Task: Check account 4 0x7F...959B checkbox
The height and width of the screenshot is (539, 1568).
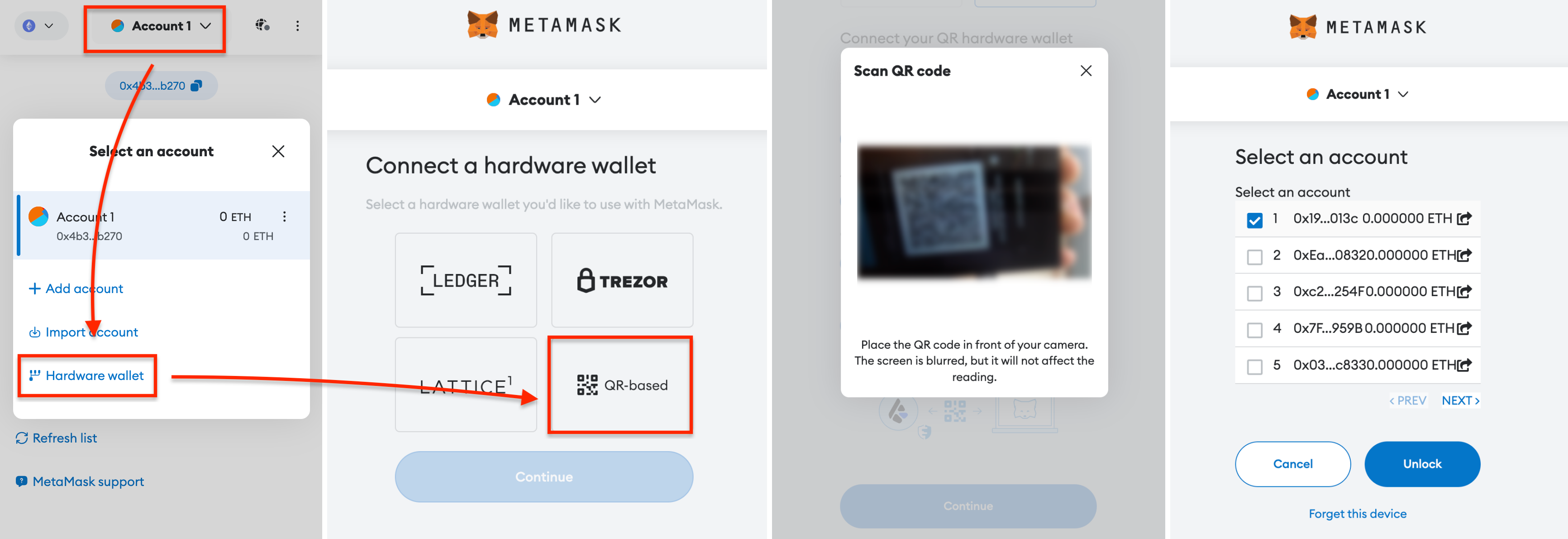Action: [x=1254, y=330]
